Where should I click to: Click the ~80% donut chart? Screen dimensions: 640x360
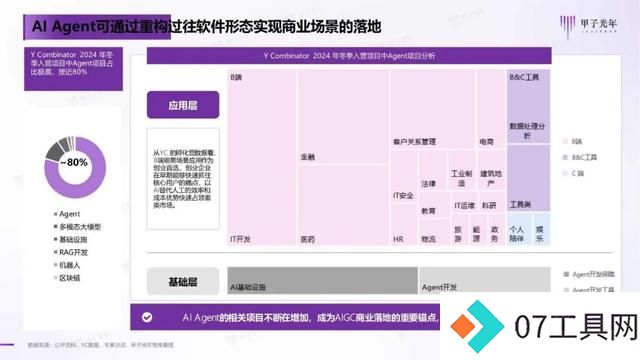pyautogui.click(x=75, y=167)
